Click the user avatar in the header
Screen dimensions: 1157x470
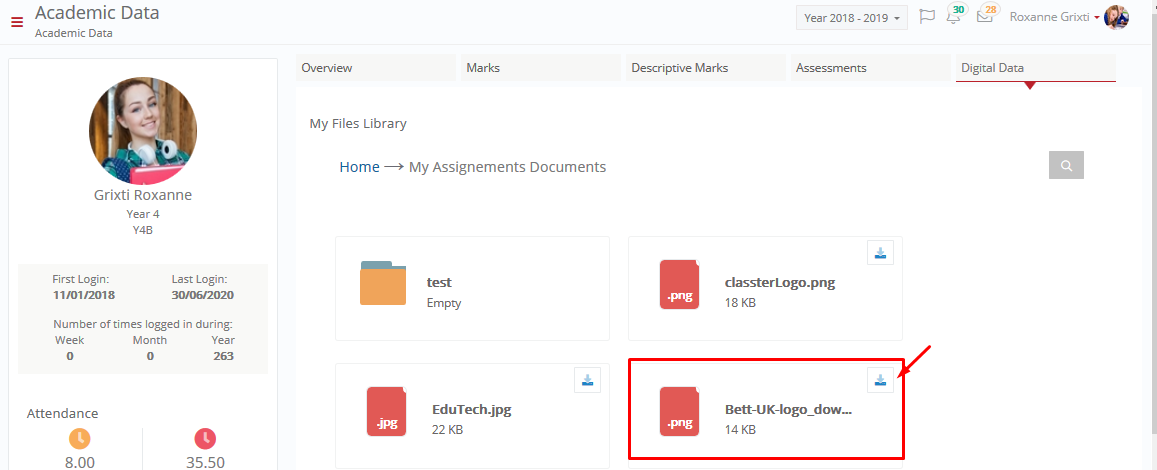click(1116, 16)
